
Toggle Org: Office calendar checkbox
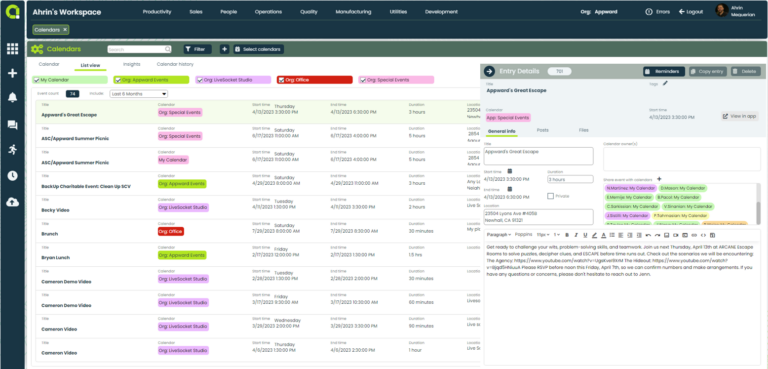281,80
